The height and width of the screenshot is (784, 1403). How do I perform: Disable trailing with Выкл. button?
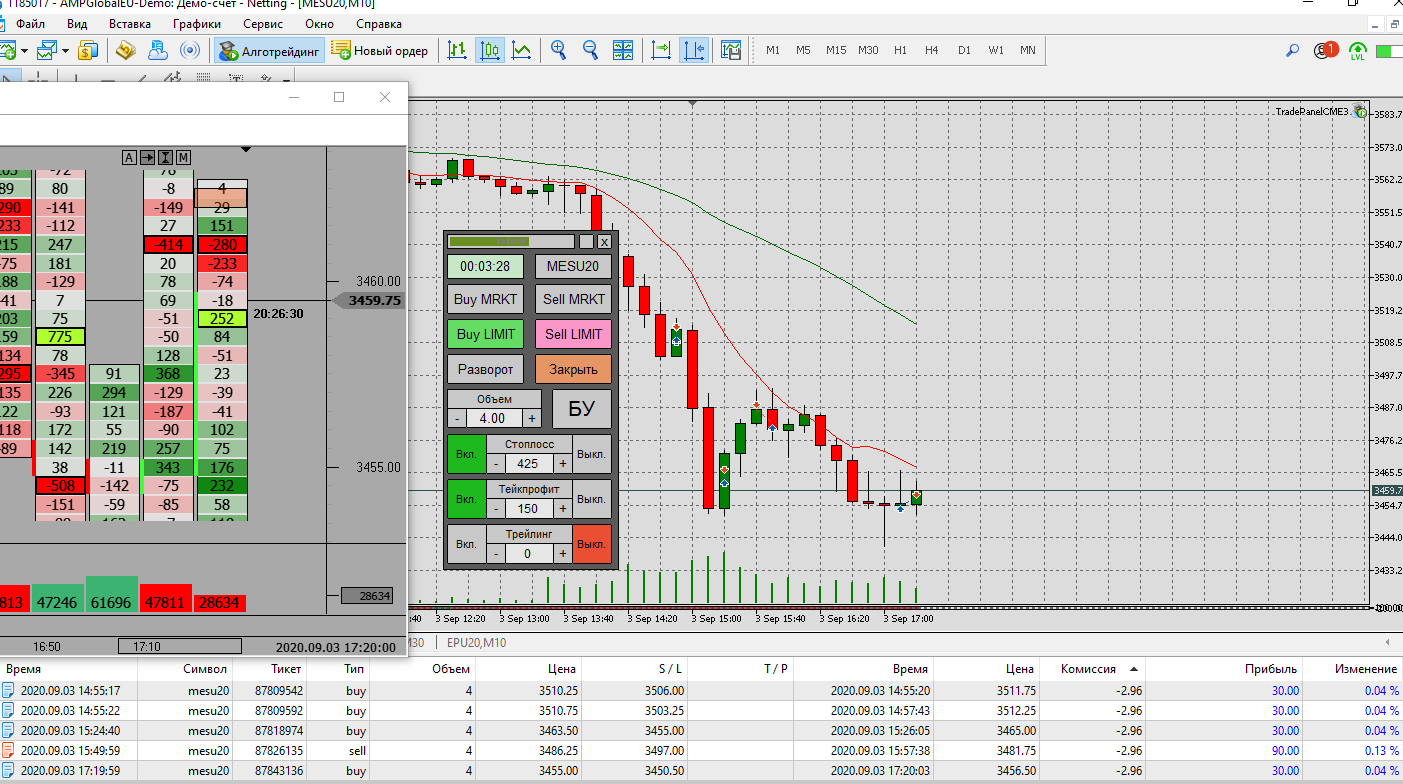click(x=592, y=544)
